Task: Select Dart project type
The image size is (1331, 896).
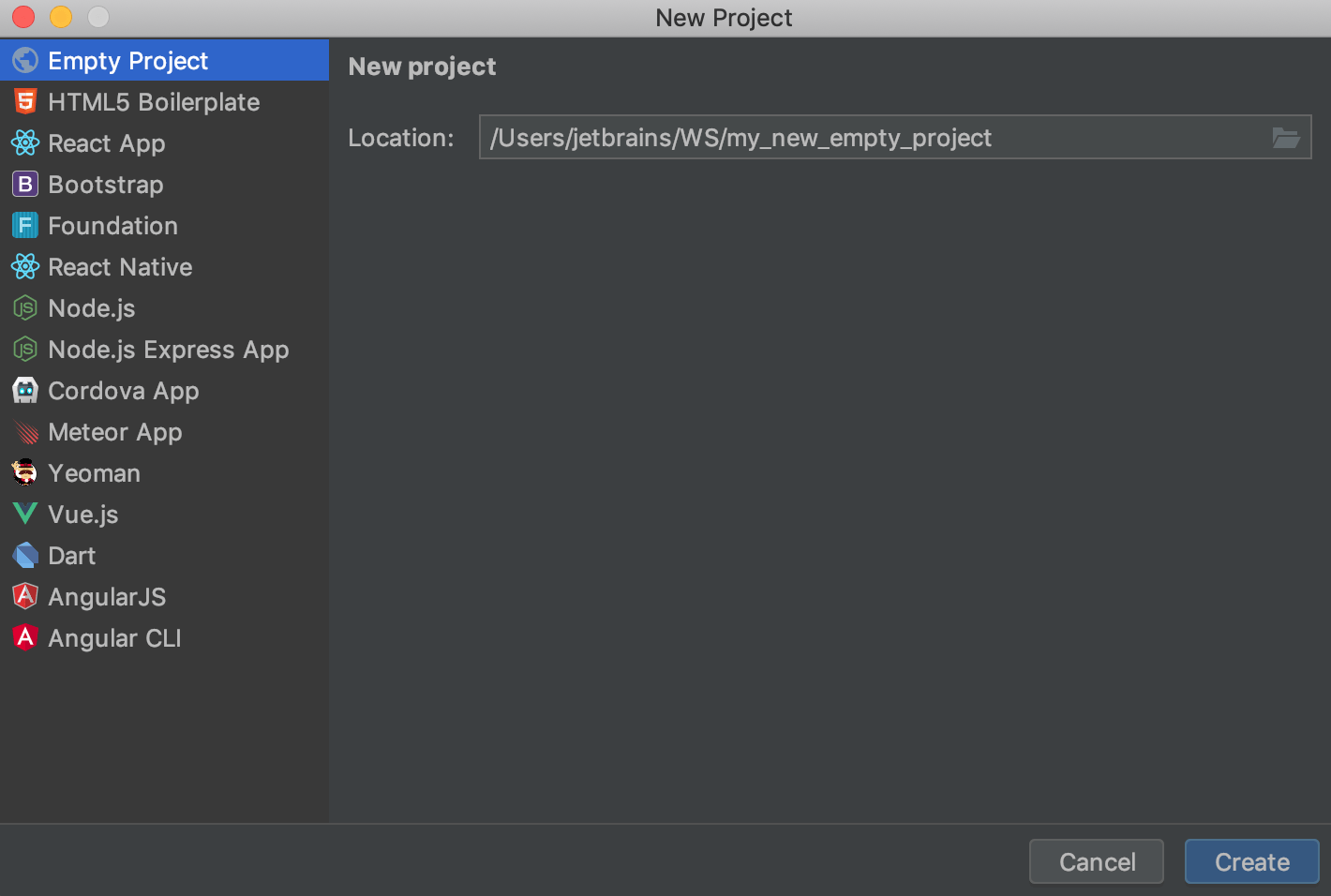Action: pyautogui.click(x=164, y=556)
